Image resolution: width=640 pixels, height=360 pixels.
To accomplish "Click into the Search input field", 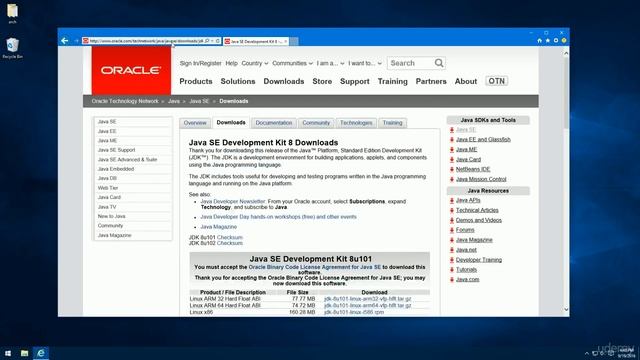I will pyautogui.click(x=410, y=63).
